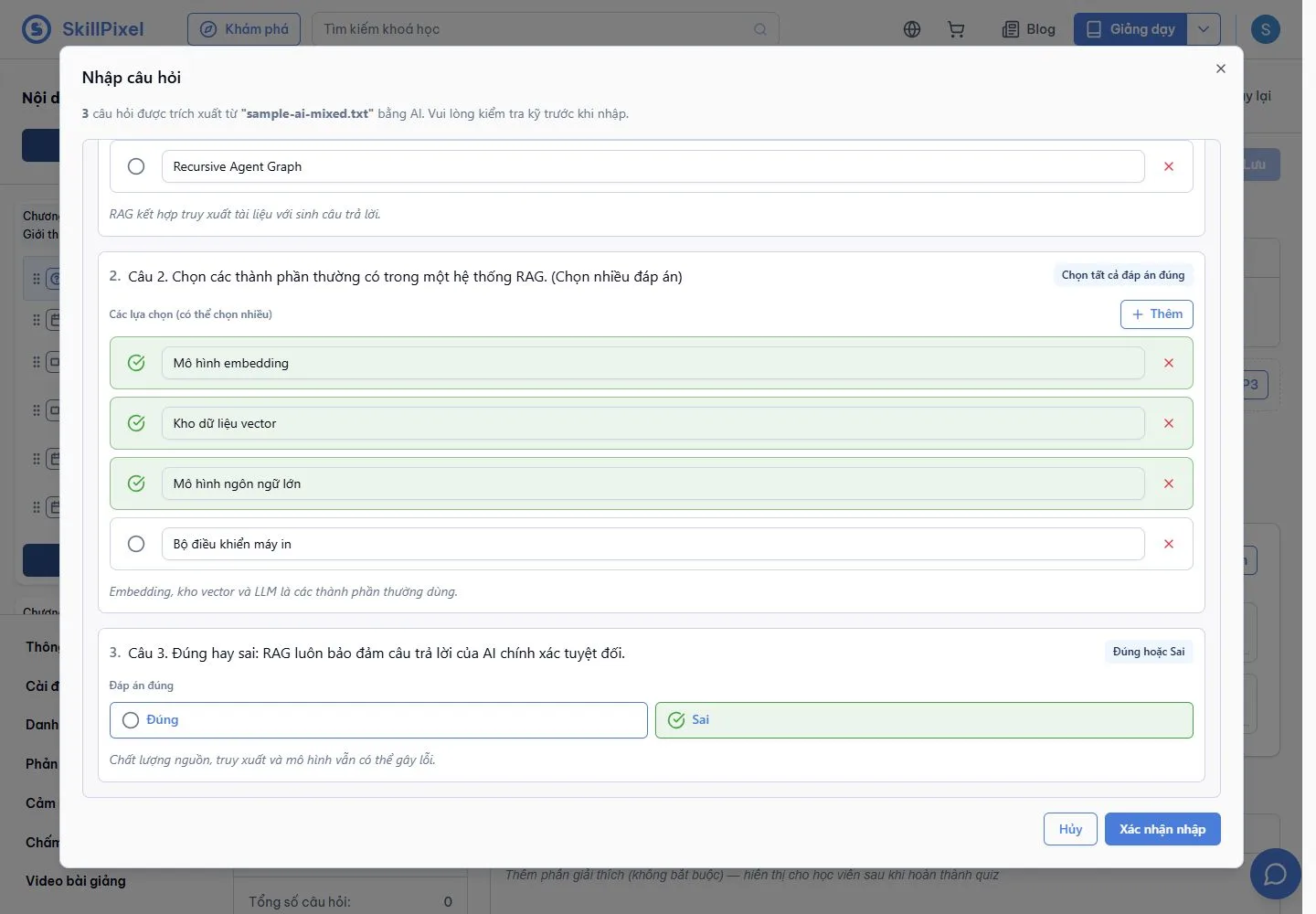Uncheck Mô hình embedding as correct answer
This screenshot has width=1316, height=914.
(x=136, y=363)
